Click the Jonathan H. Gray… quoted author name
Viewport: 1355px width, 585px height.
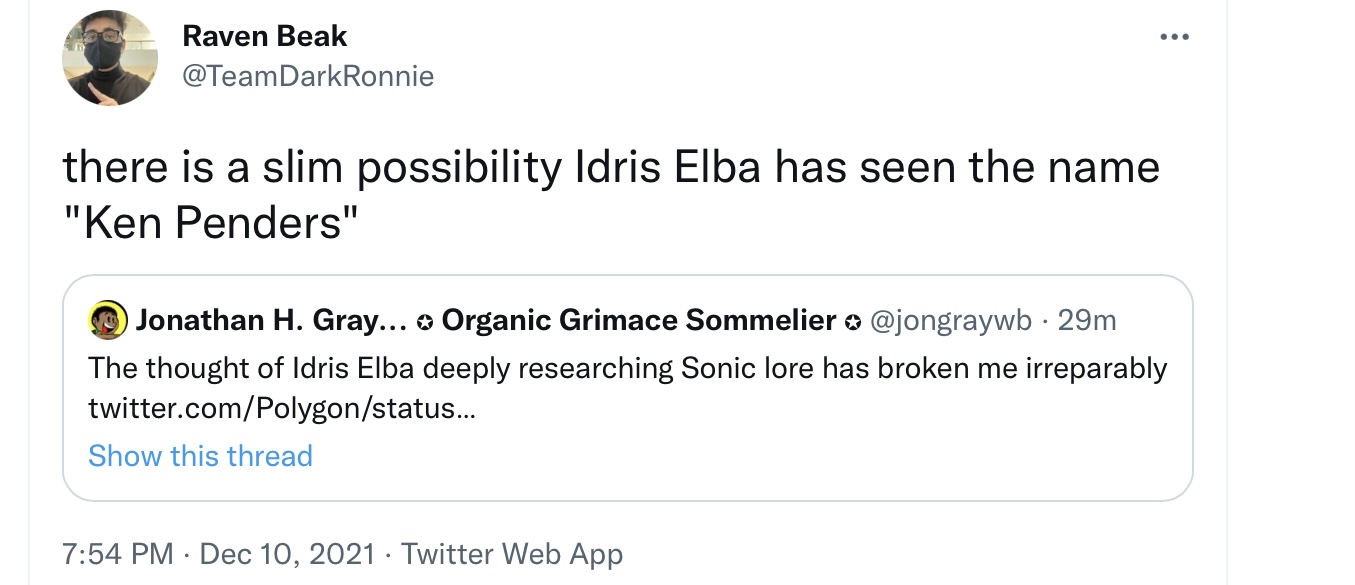(x=271, y=321)
